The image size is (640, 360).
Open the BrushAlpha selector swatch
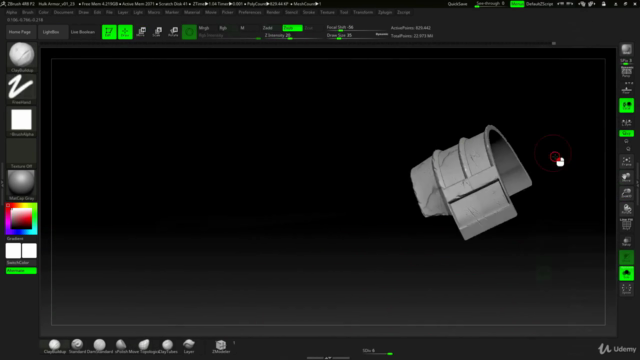[x=21, y=120]
